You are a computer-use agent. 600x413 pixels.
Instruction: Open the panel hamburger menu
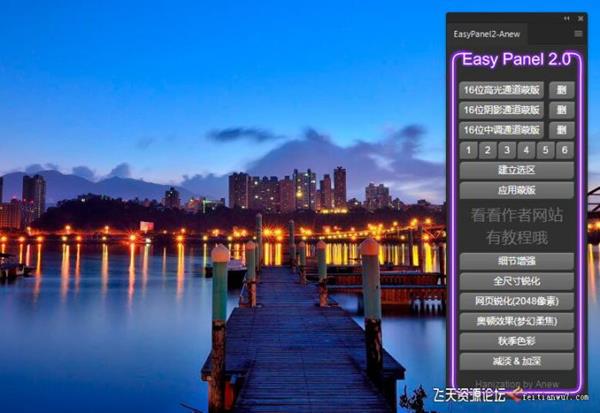click(x=578, y=34)
